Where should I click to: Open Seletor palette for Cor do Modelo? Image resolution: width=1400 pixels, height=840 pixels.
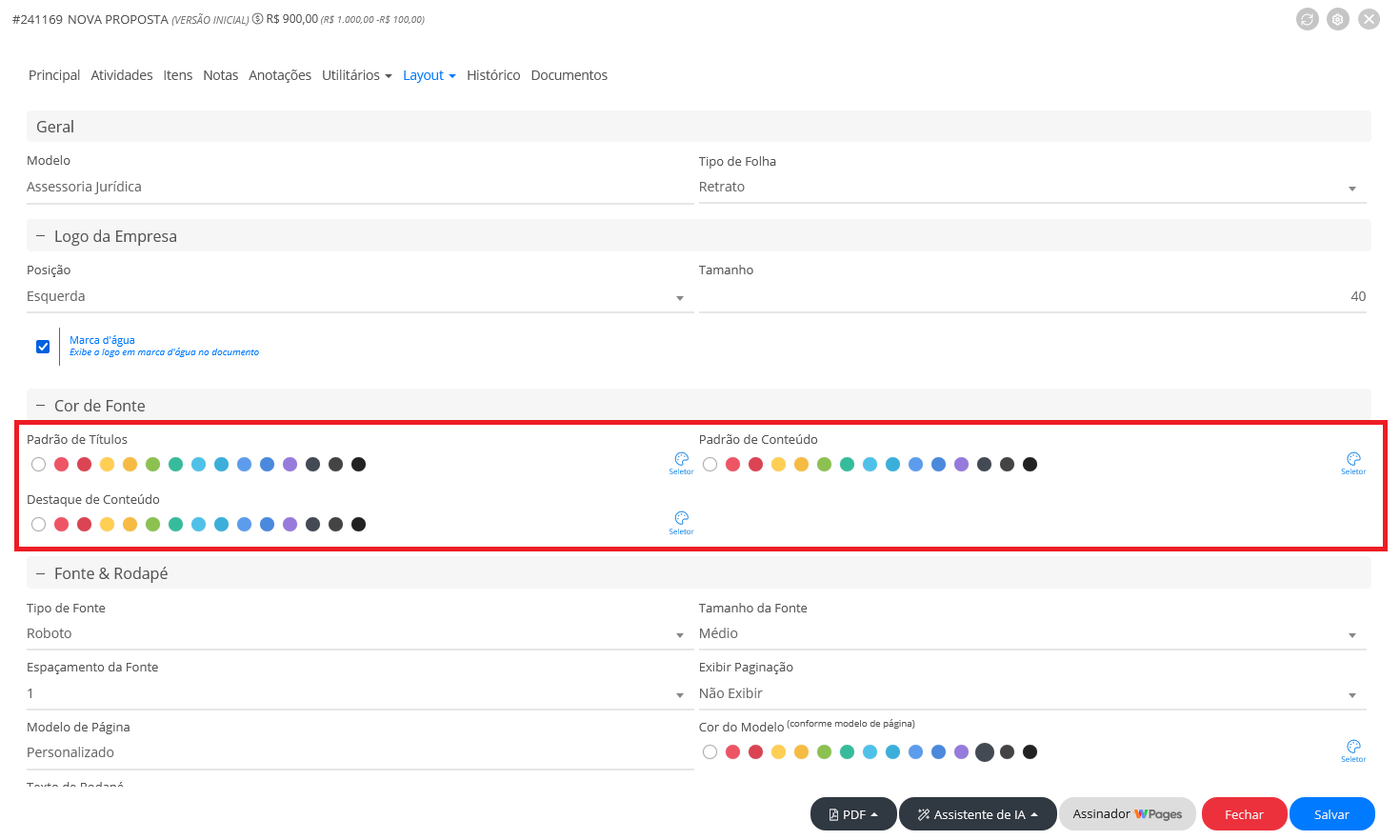pyautogui.click(x=1353, y=750)
